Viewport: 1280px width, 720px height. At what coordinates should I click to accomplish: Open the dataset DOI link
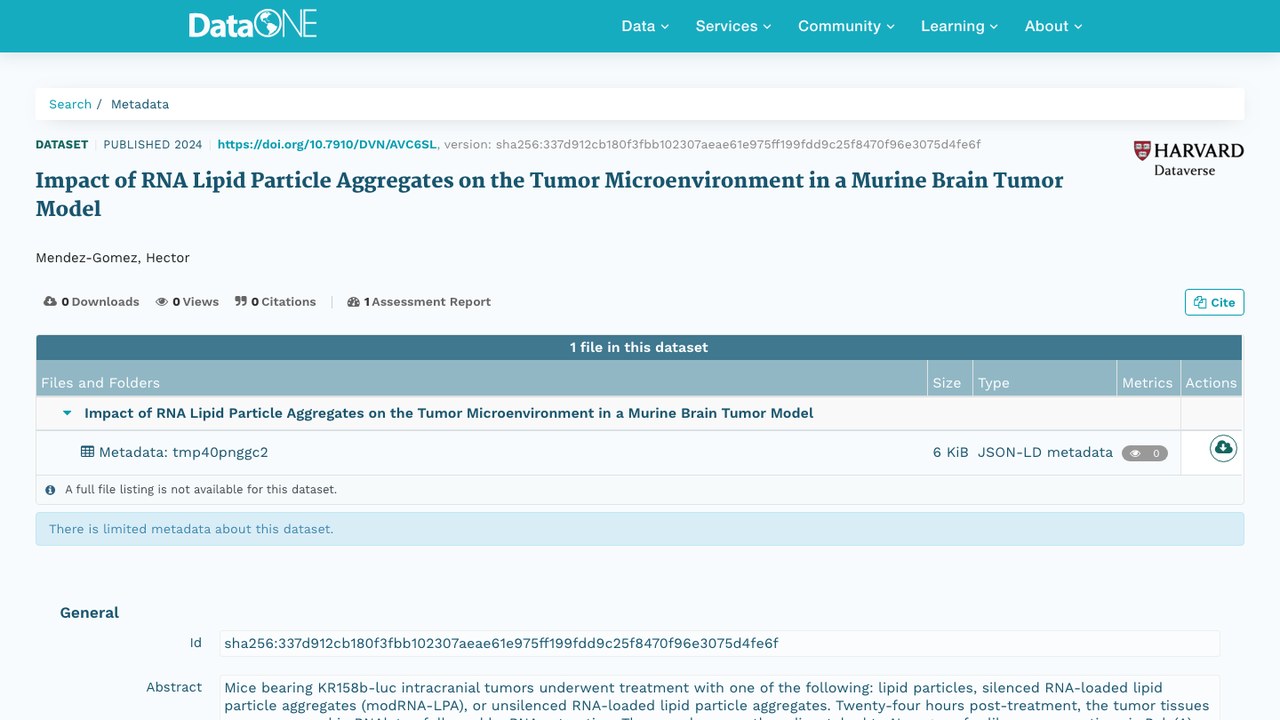click(x=327, y=144)
